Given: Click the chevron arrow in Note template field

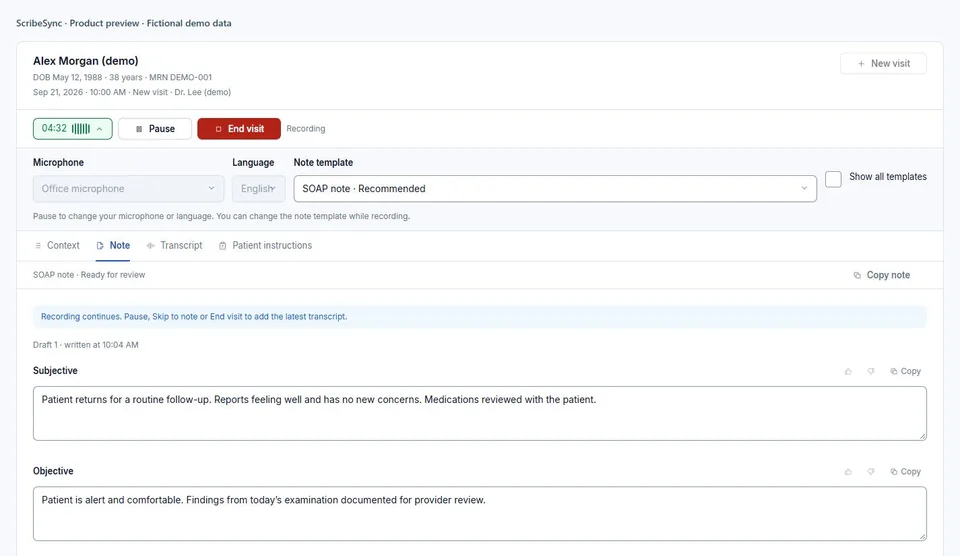Looking at the screenshot, I should pos(804,189).
